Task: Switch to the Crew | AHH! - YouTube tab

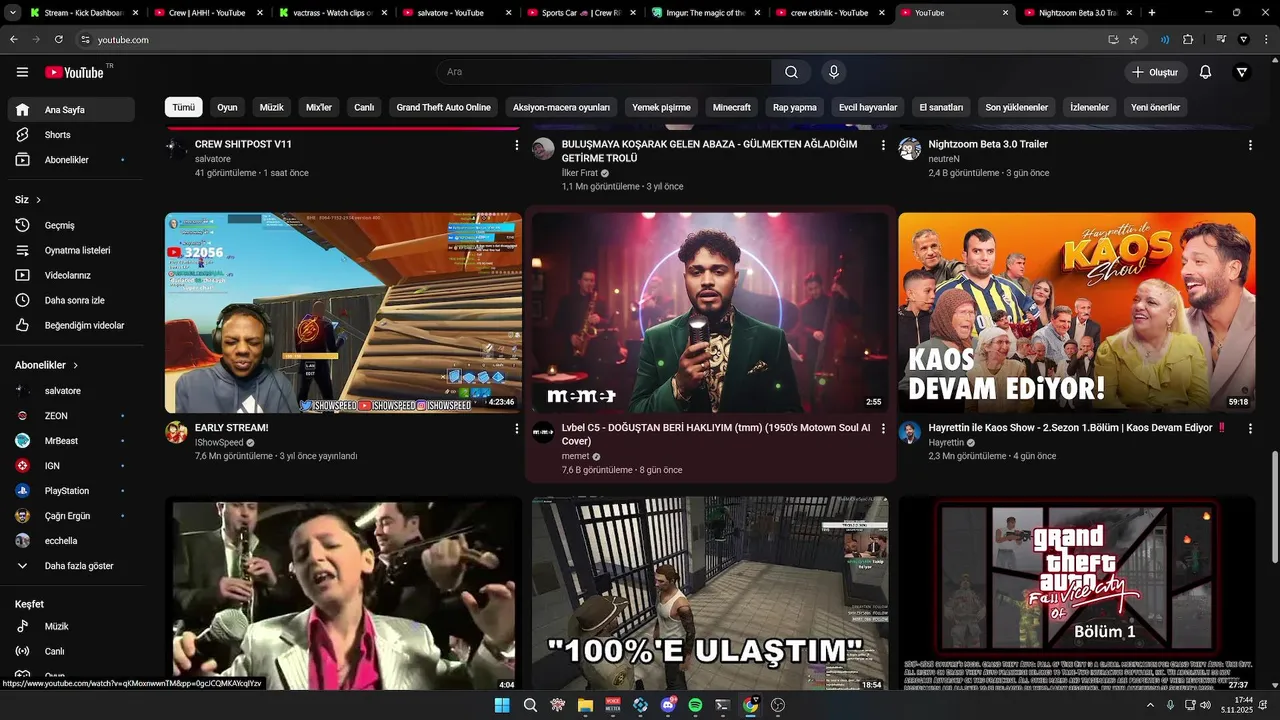Action: point(207,13)
